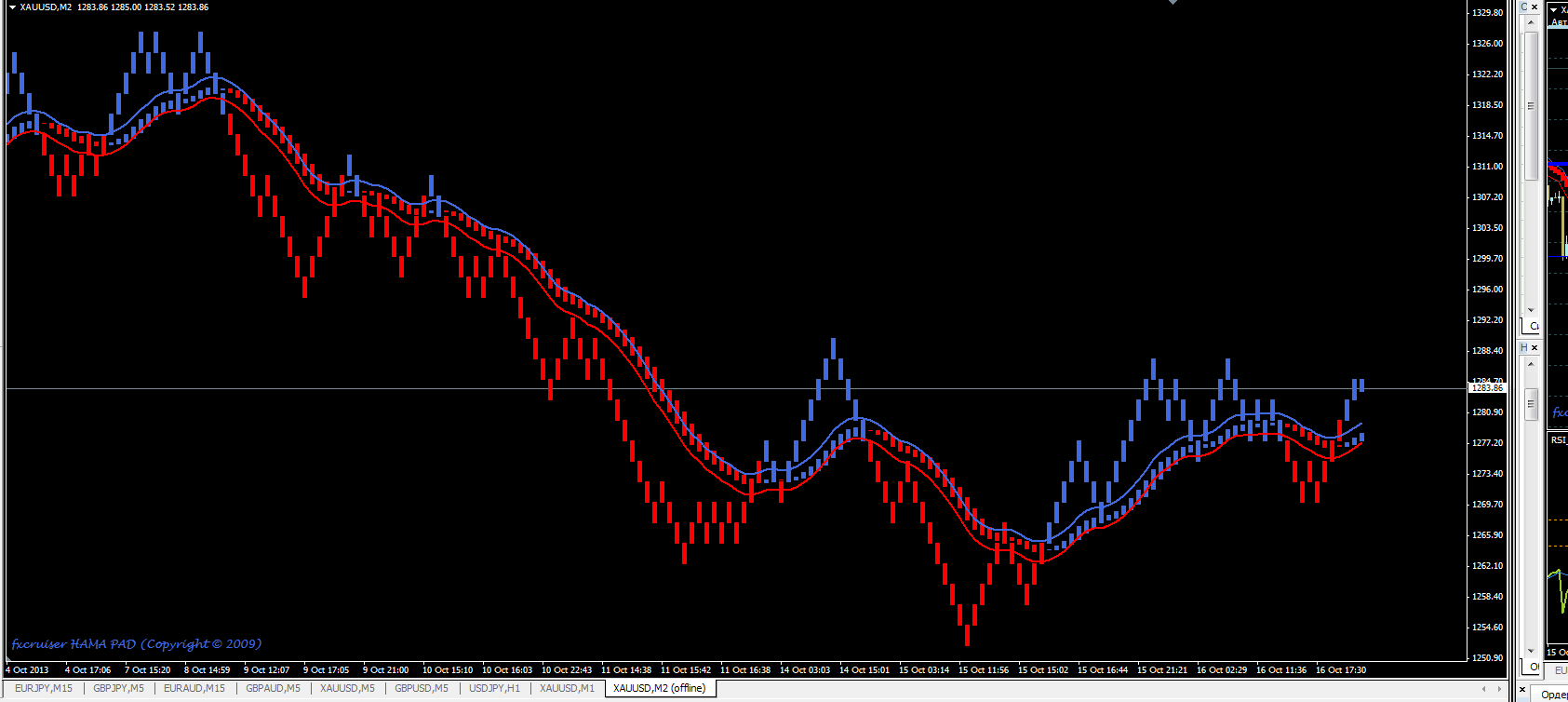This screenshot has width=1568, height=702.
Task: Switch to the EURJPY,M15 chart tab
Action: click(43, 688)
